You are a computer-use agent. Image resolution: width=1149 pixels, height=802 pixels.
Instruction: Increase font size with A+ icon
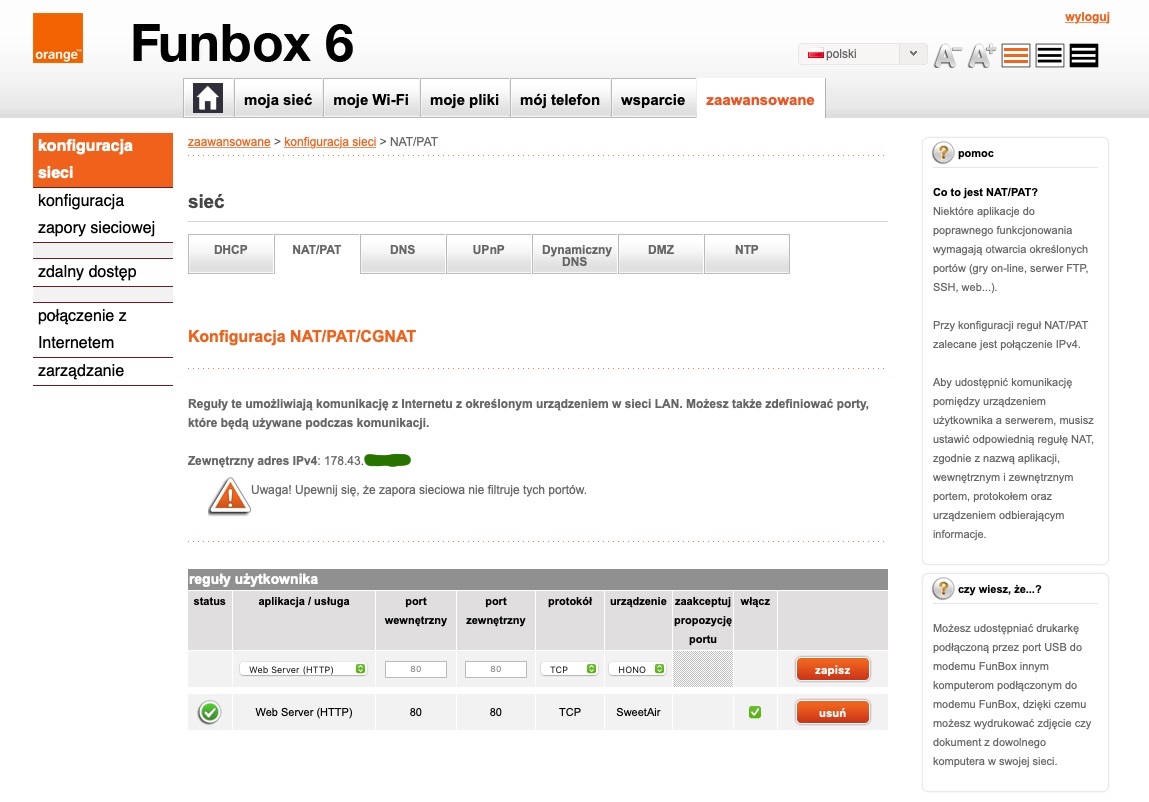(x=981, y=56)
